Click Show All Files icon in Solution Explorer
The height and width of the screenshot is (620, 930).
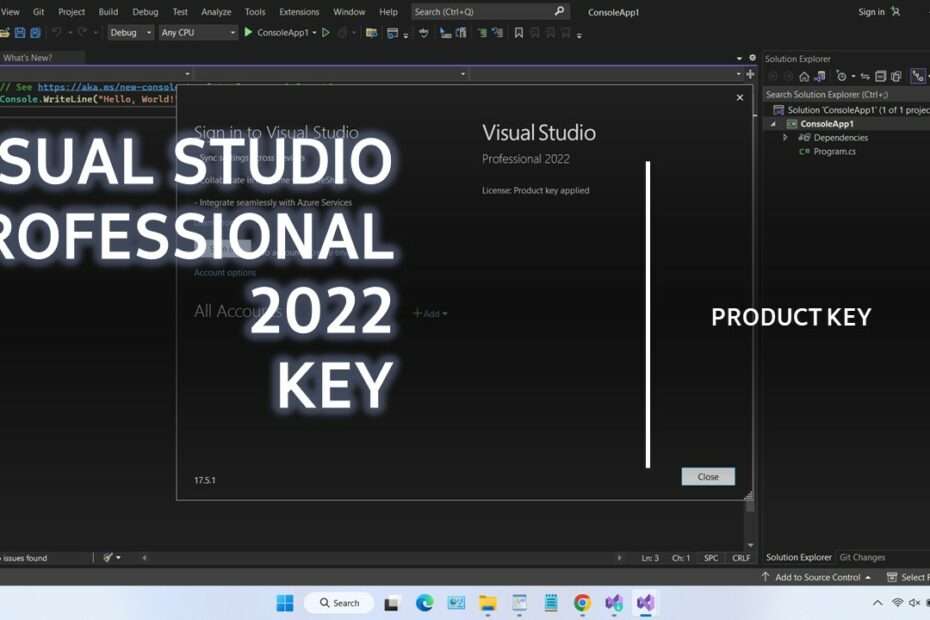(x=896, y=76)
